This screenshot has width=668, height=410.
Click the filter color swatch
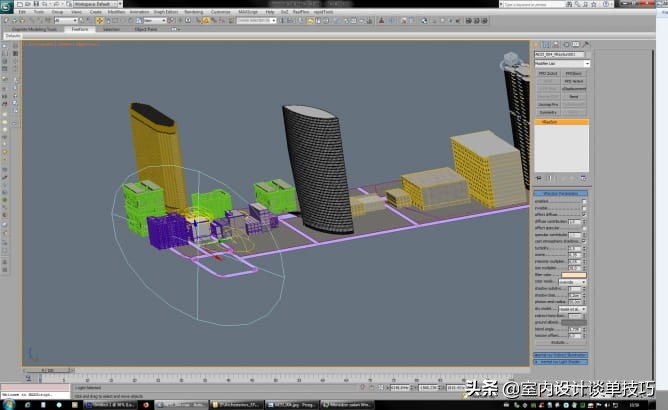click(x=576, y=275)
